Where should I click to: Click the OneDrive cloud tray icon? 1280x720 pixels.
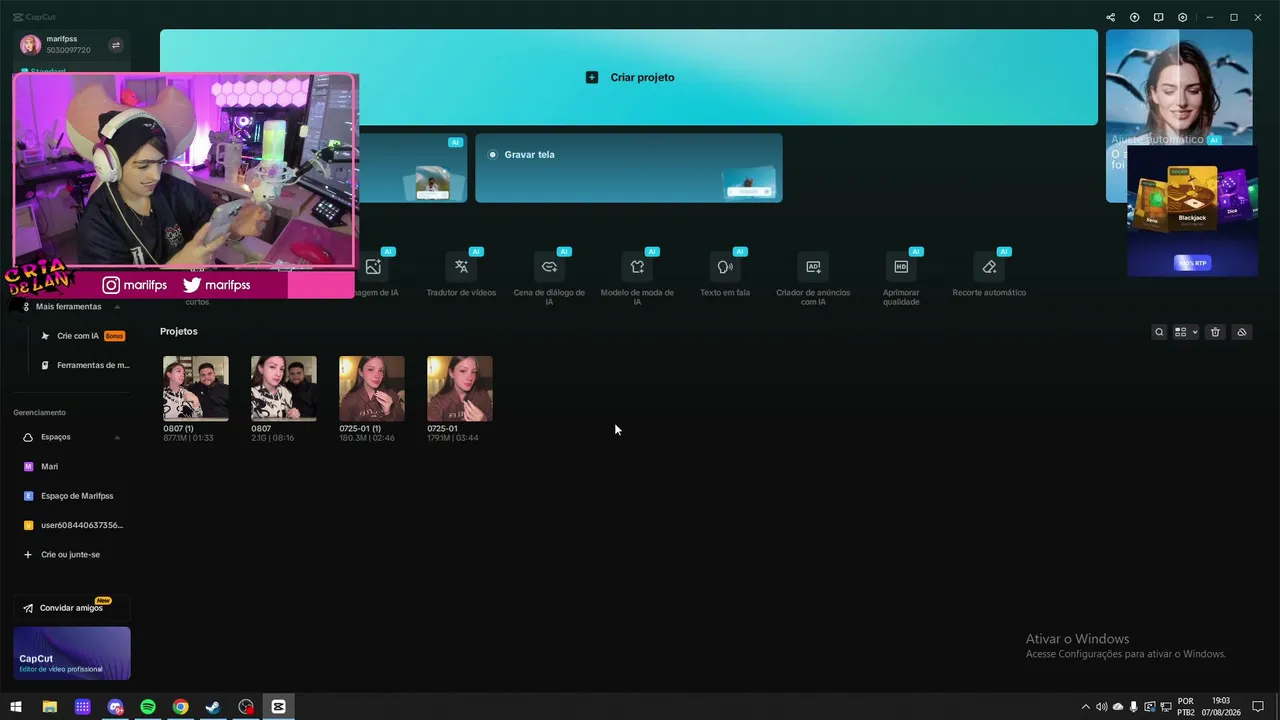[1118, 707]
